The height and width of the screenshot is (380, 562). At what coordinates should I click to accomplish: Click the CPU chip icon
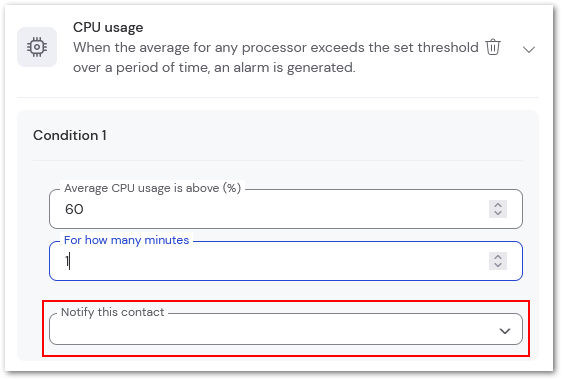tap(37, 47)
